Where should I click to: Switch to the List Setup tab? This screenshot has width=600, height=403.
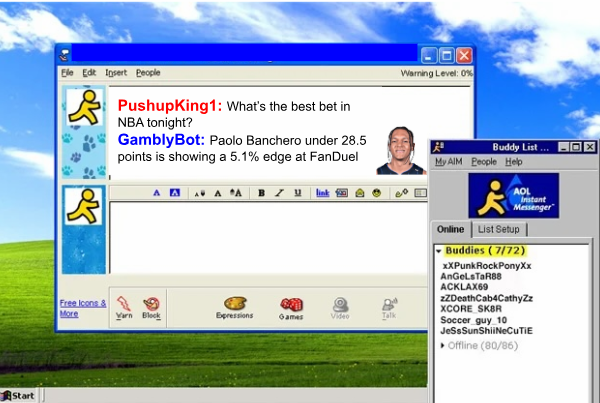499,229
